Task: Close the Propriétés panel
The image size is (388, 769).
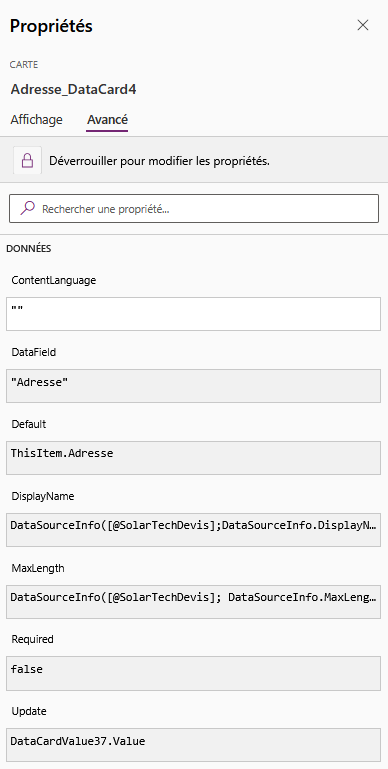Action: [x=362, y=26]
